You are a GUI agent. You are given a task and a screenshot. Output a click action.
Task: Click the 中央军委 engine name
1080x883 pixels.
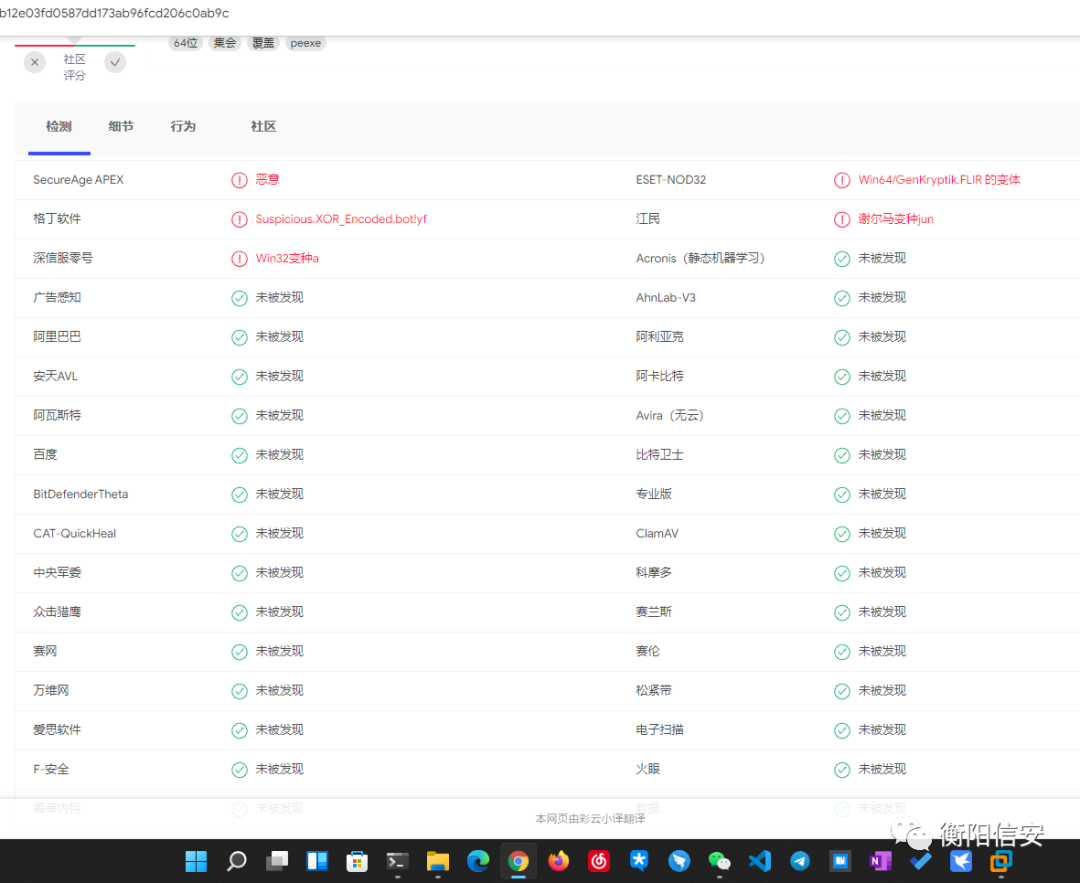click(x=56, y=572)
